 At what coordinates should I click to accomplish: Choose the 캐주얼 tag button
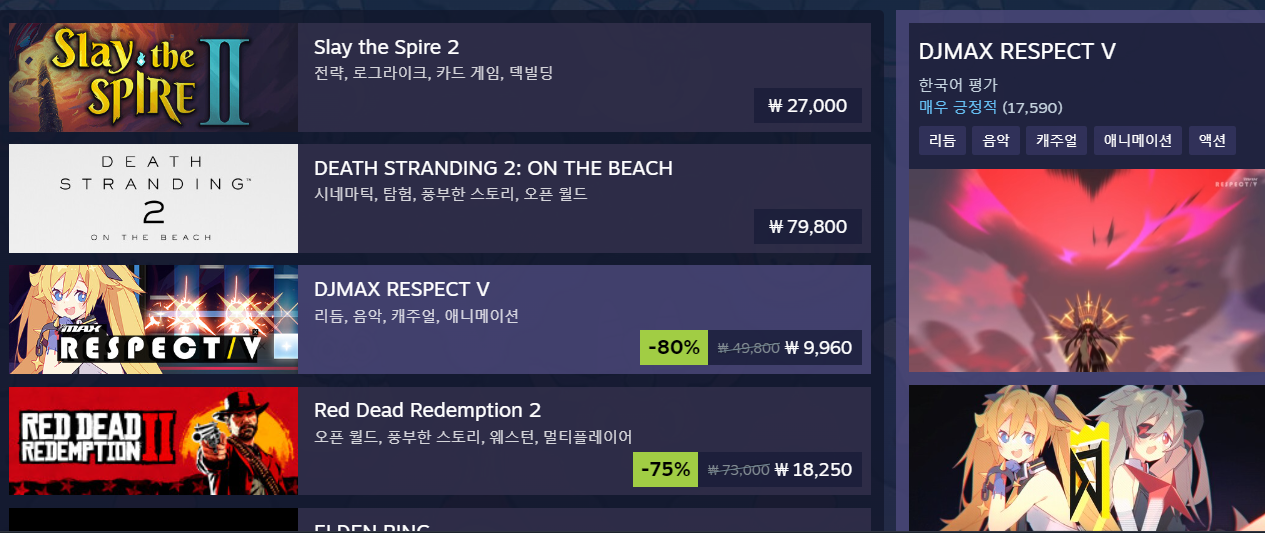1055,140
